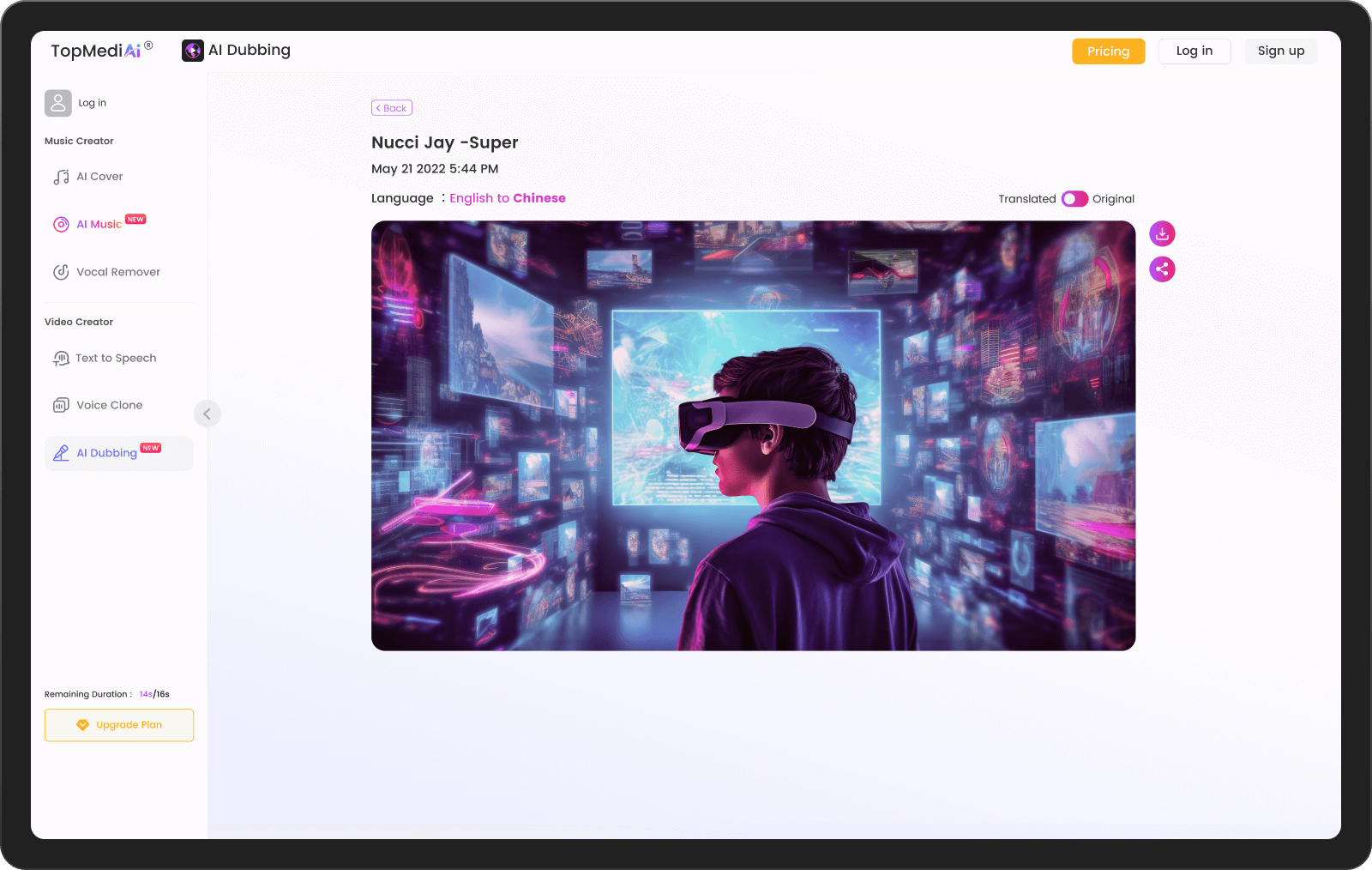The width and height of the screenshot is (1372, 870).
Task: Click the Voice Clone icon
Action: 61,405
